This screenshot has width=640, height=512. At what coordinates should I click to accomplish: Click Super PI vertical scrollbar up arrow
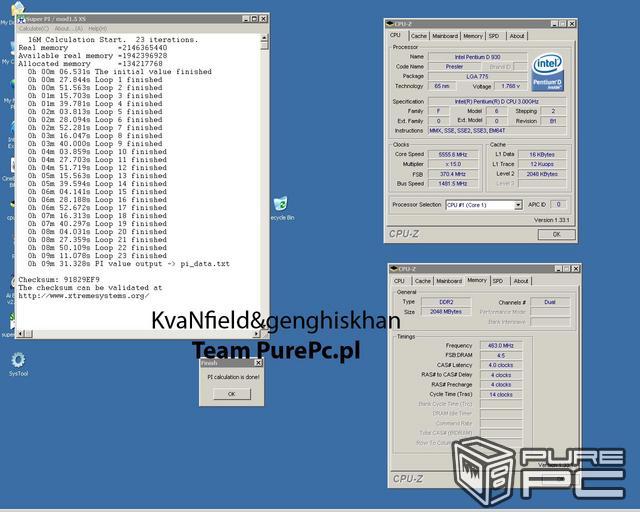point(264,38)
